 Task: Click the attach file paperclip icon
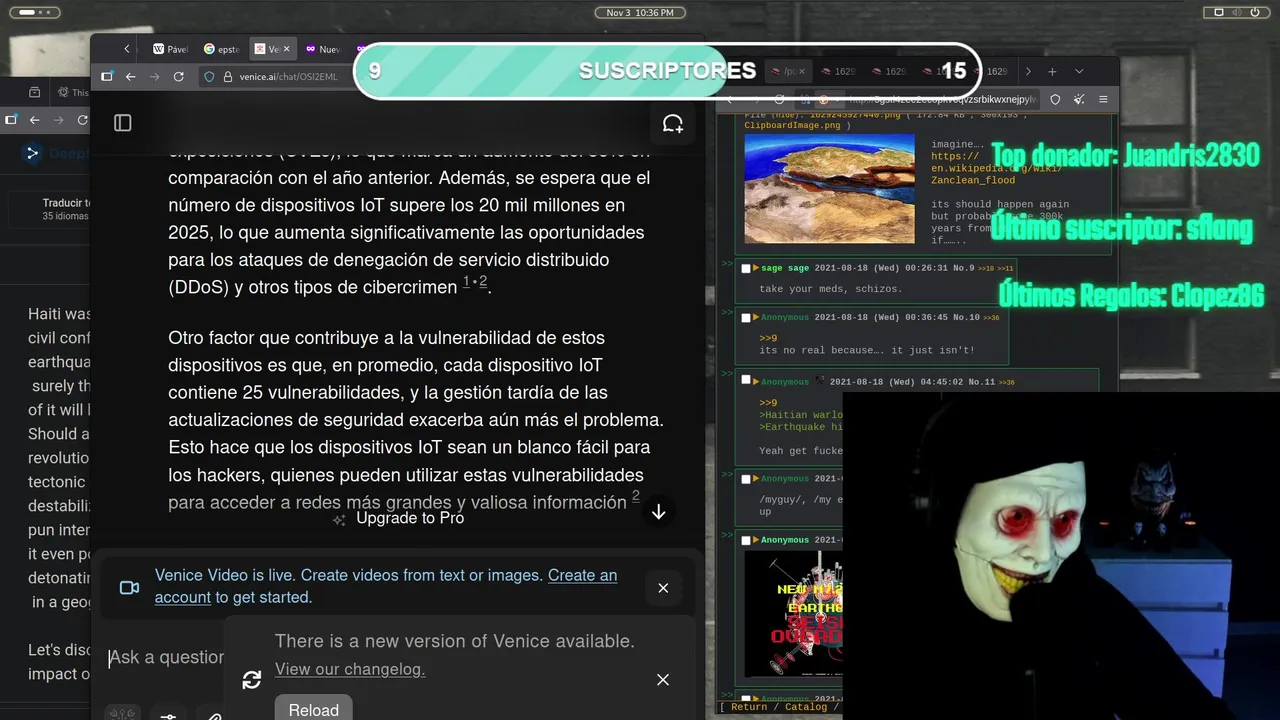point(214,715)
